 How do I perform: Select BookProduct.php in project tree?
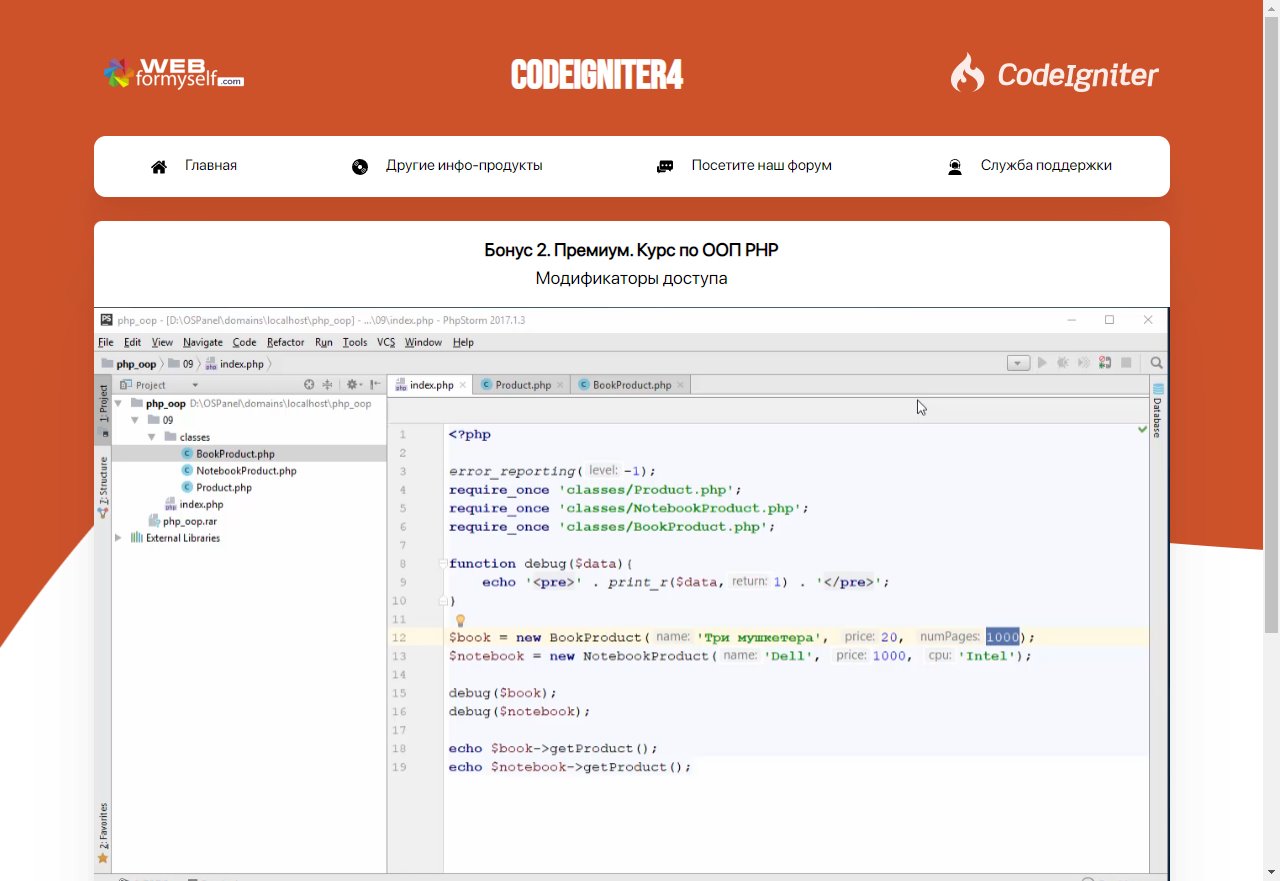pyautogui.click(x=235, y=454)
